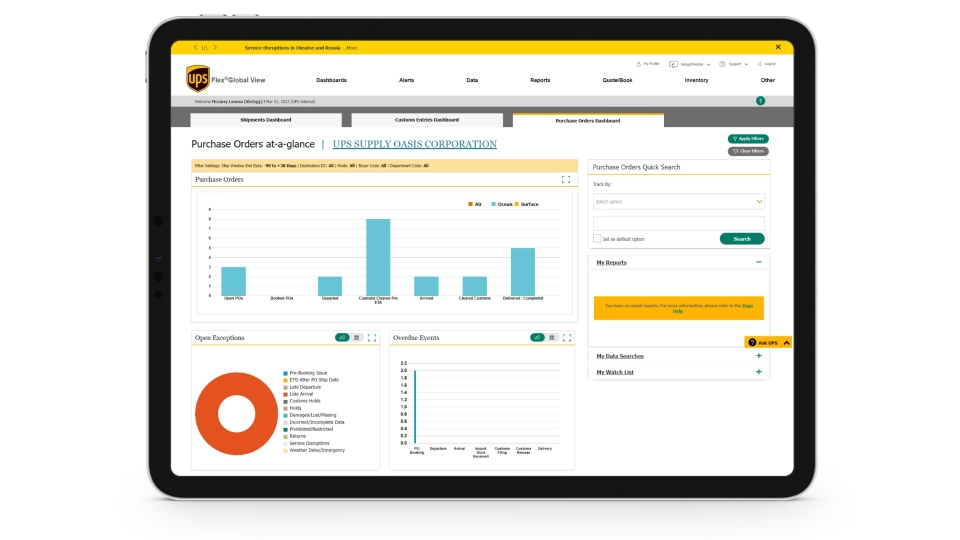Open the Quote/Book menu

tap(617, 80)
